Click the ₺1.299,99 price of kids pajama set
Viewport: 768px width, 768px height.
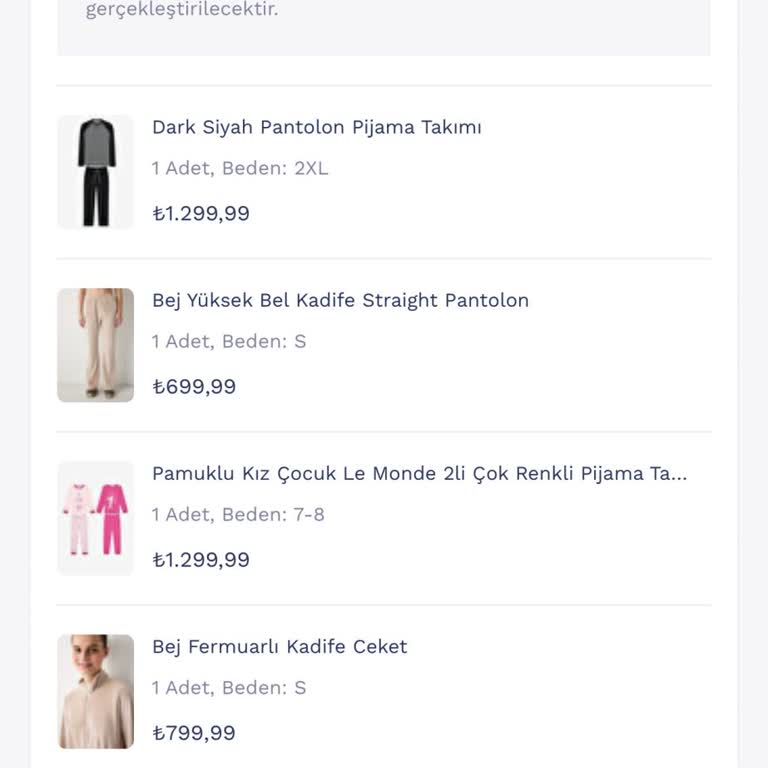[201, 559]
